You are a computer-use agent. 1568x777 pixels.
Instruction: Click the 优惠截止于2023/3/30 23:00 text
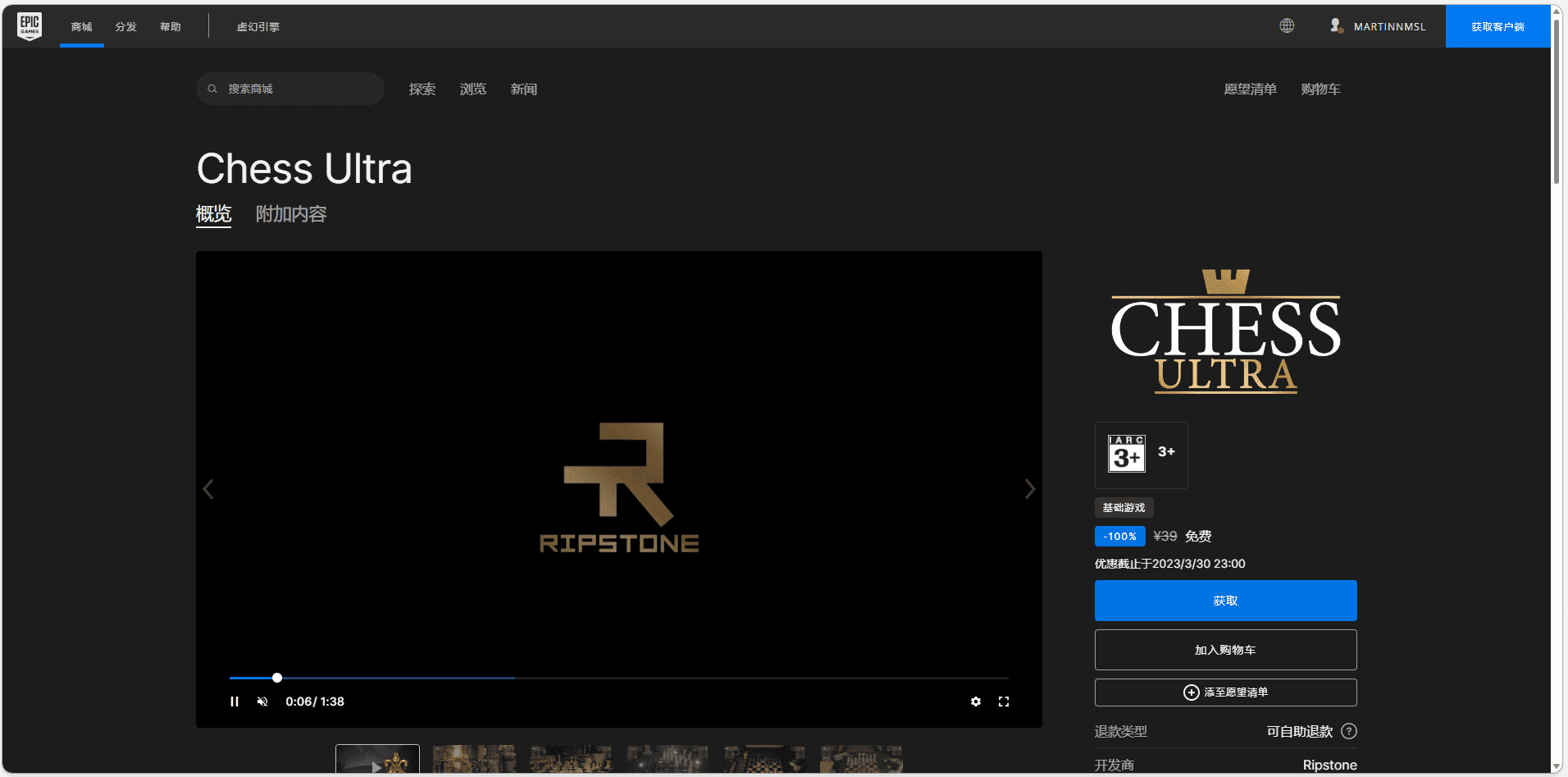click(x=1170, y=564)
